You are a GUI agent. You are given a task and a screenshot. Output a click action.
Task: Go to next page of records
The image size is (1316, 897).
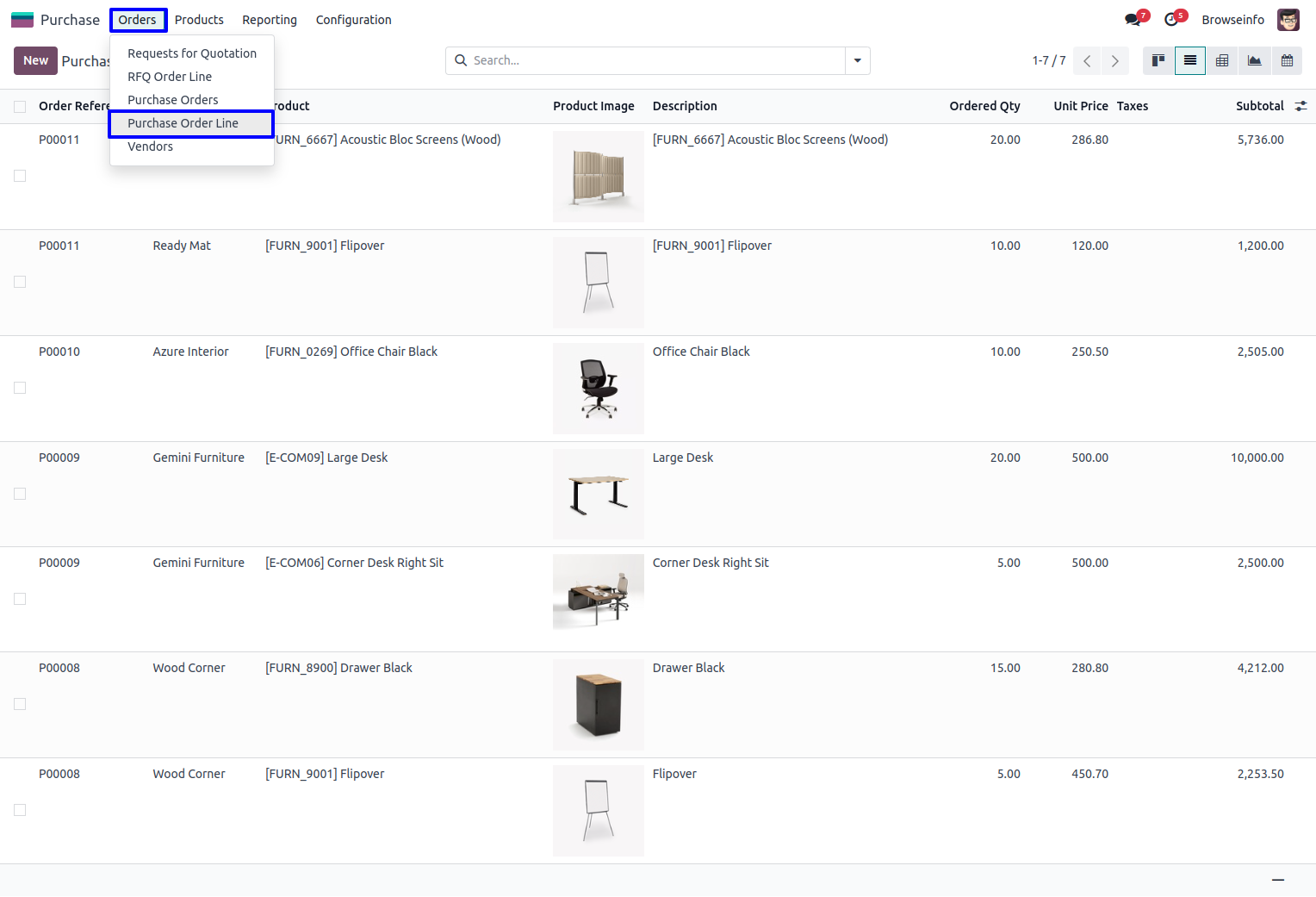coord(1114,60)
